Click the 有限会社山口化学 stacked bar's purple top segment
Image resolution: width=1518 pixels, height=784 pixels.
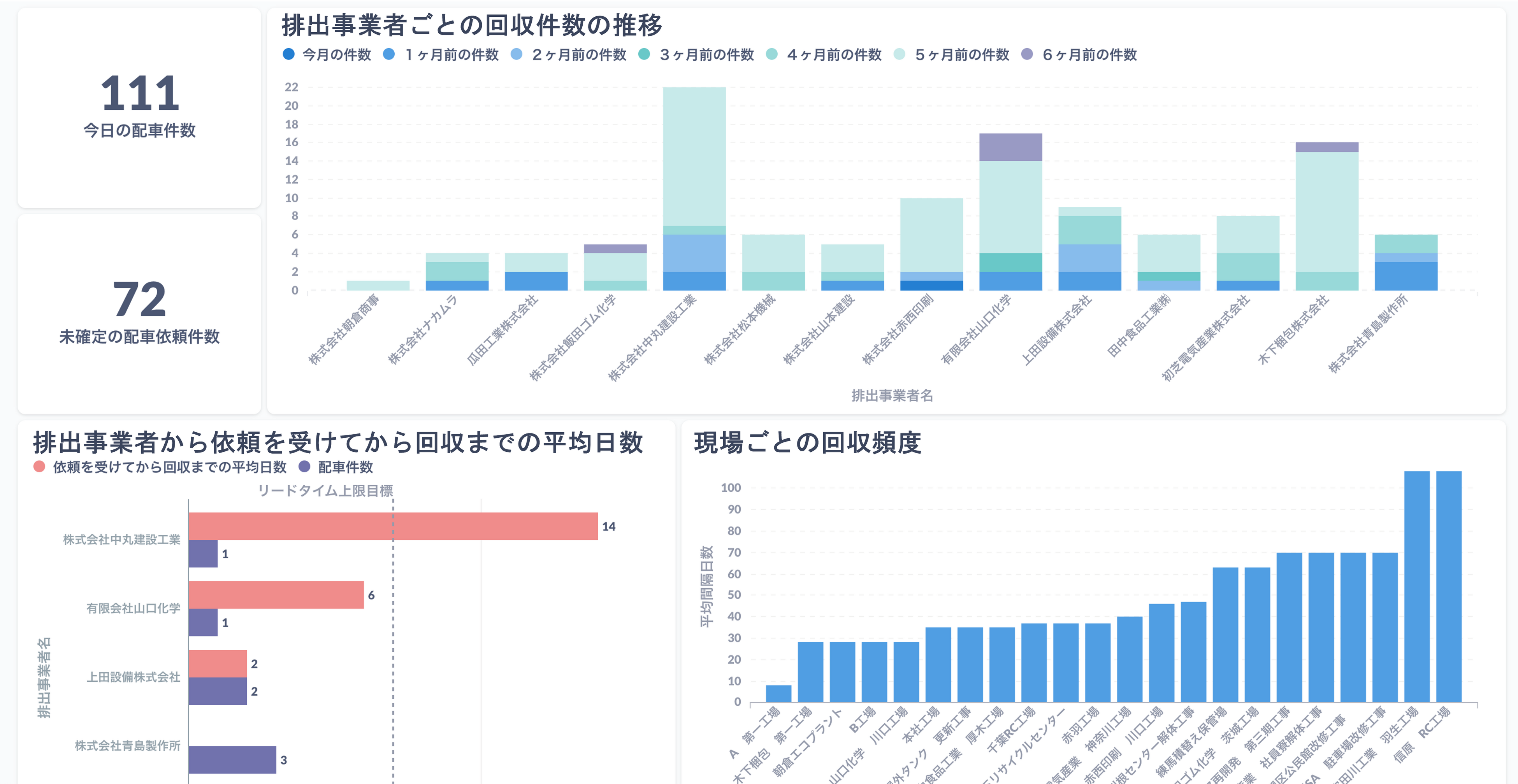point(1010,147)
